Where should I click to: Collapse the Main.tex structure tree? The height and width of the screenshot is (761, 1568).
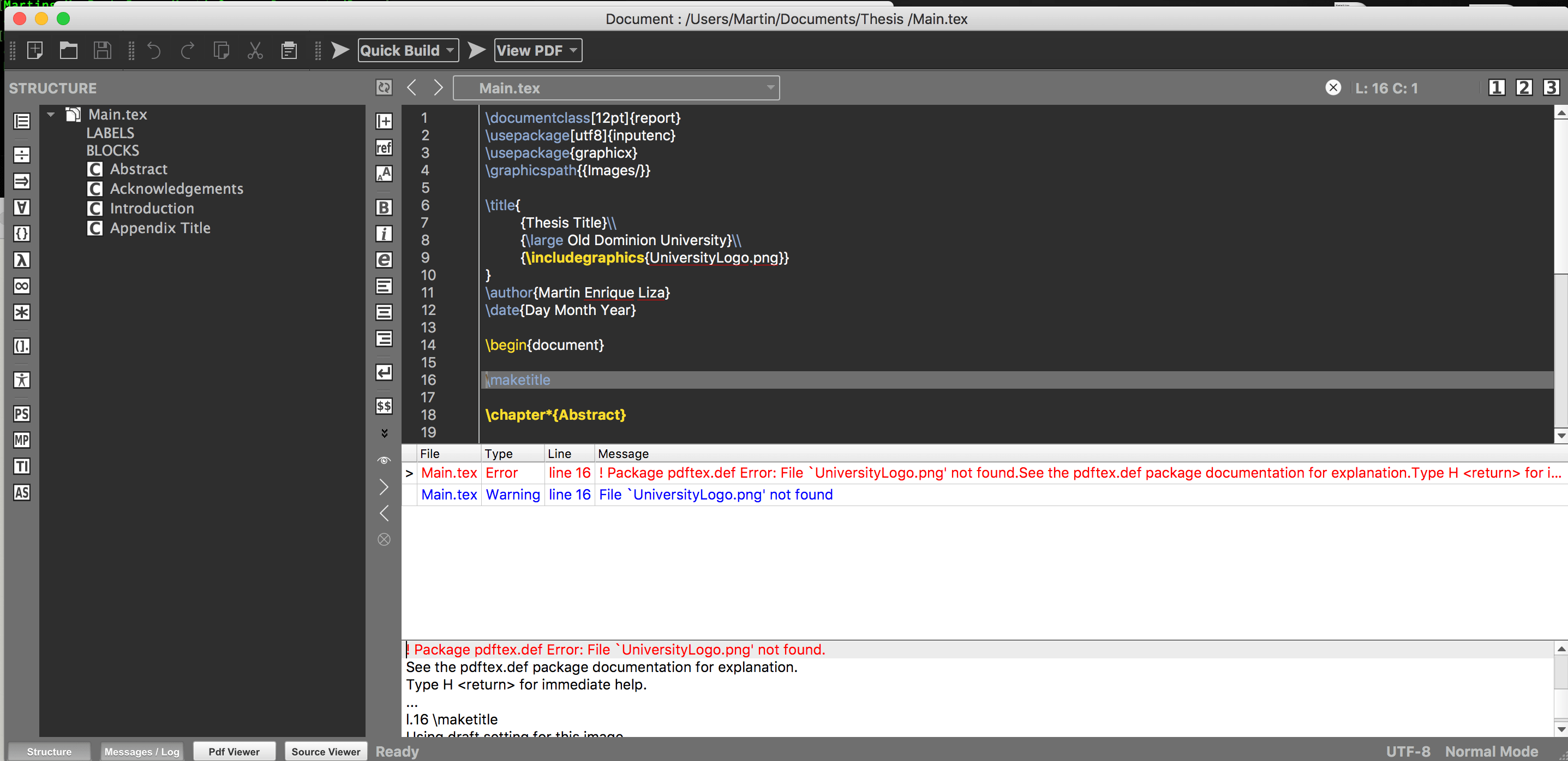click(51, 114)
